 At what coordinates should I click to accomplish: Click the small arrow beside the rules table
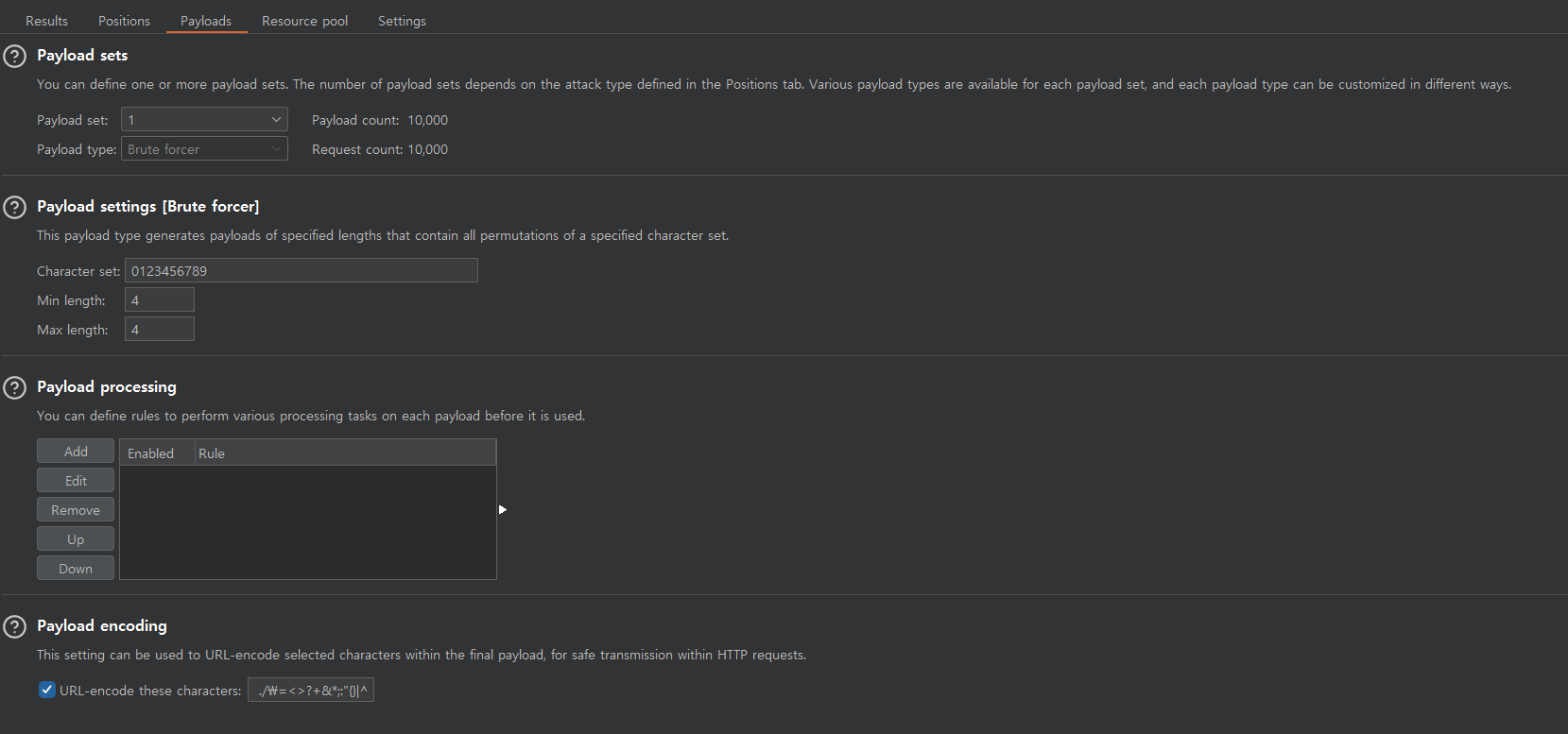coord(503,510)
